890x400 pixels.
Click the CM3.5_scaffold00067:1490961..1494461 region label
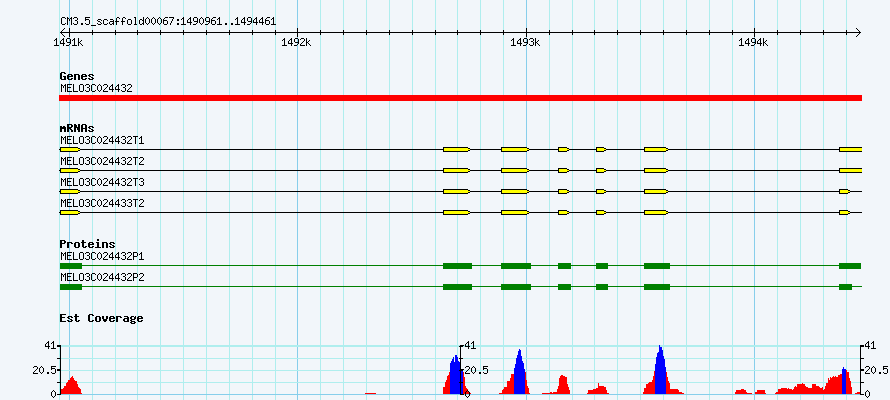click(x=168, y=22)
